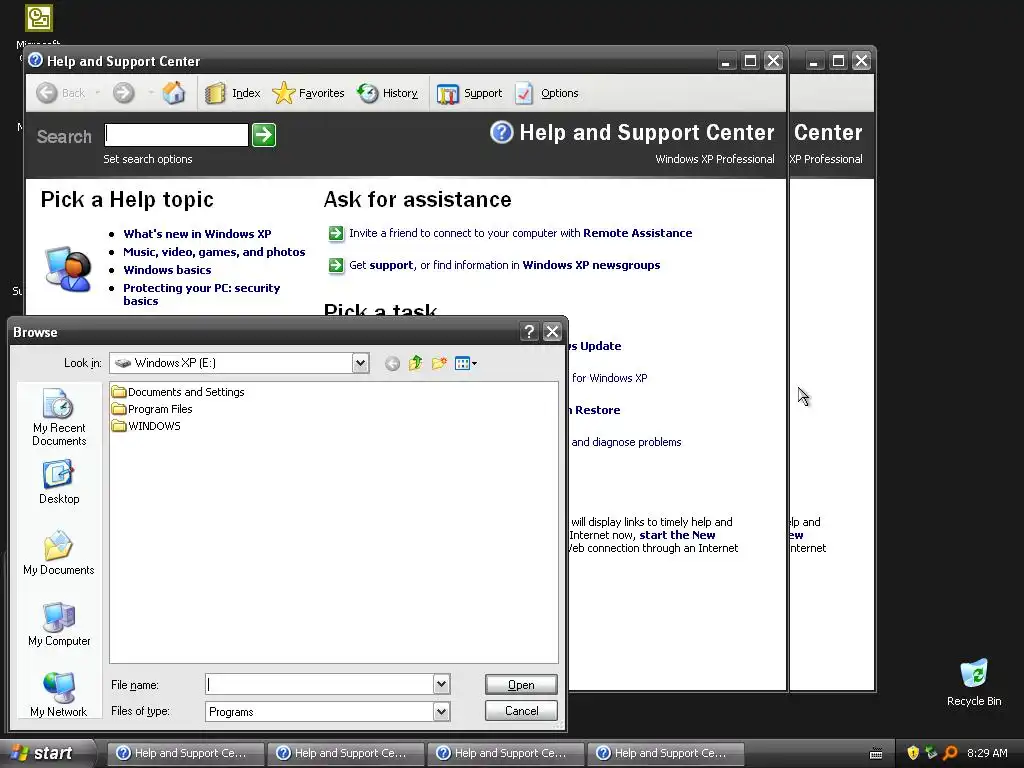Image resolution: width=1024 pixels, height=768 pixels.
Task: Close the Browse dialog
Action: [x=552, y=332]
